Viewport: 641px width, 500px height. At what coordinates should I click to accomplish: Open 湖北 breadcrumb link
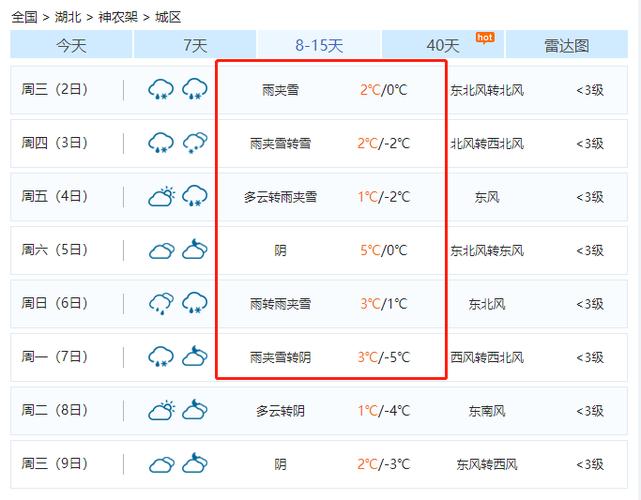click(x=68, y=17)
